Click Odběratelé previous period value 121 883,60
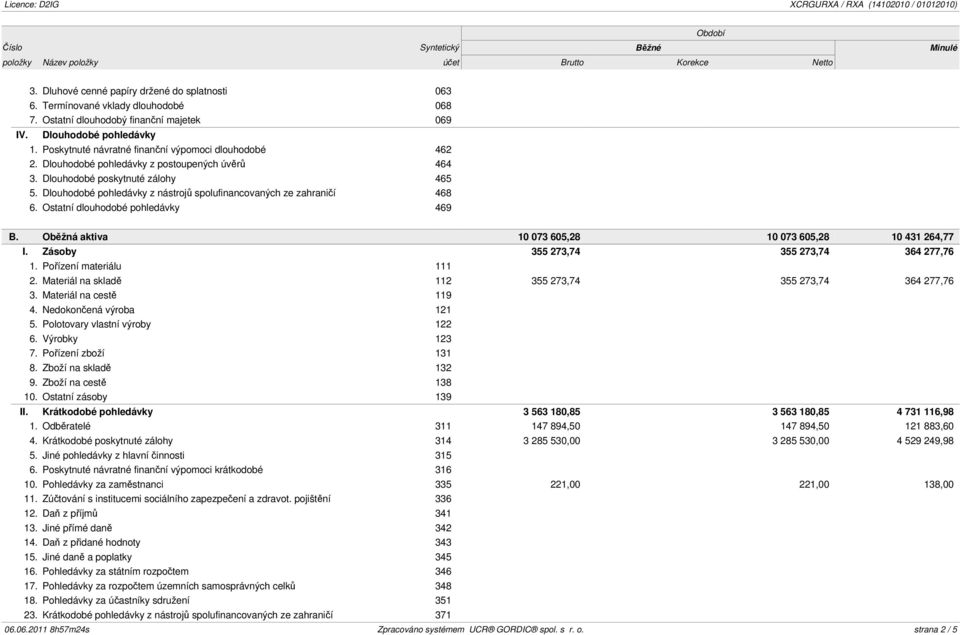The image size is (960, 635). (x=929, y=426)
